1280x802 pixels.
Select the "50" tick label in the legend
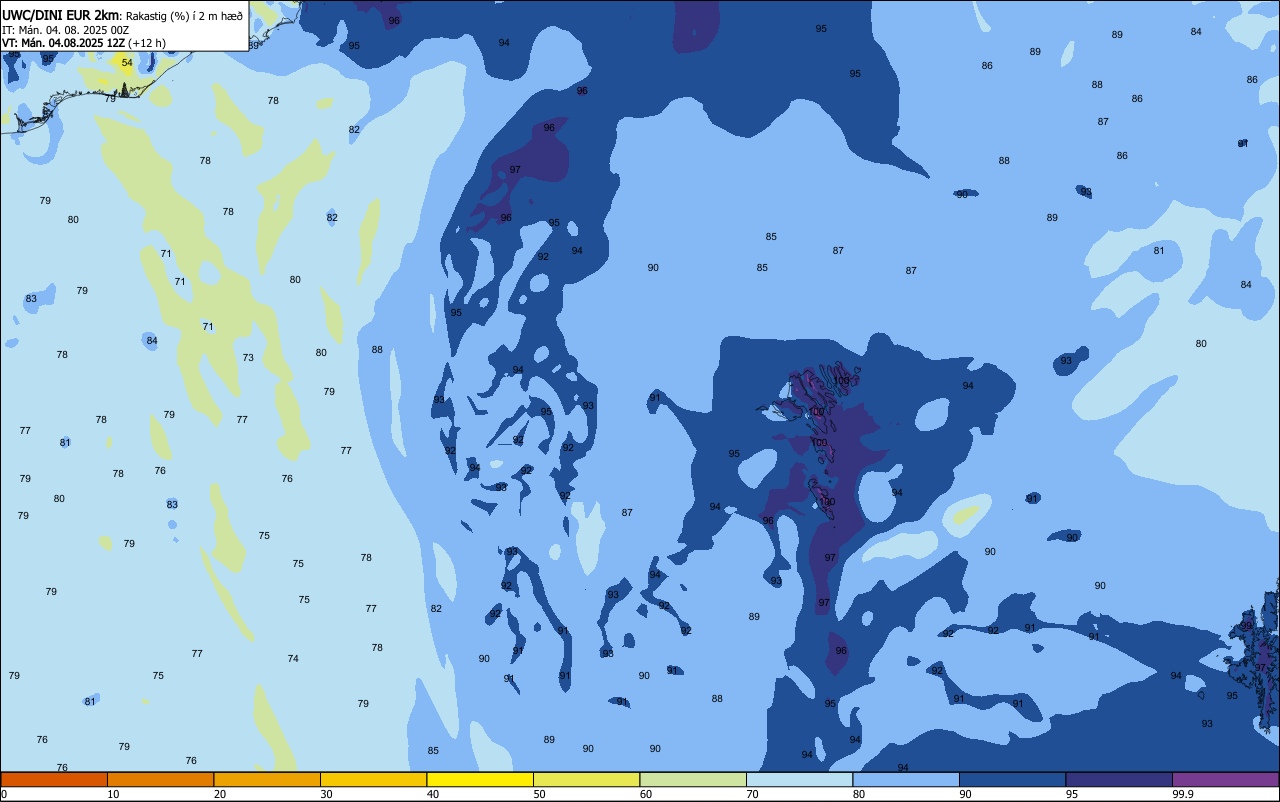539,794
